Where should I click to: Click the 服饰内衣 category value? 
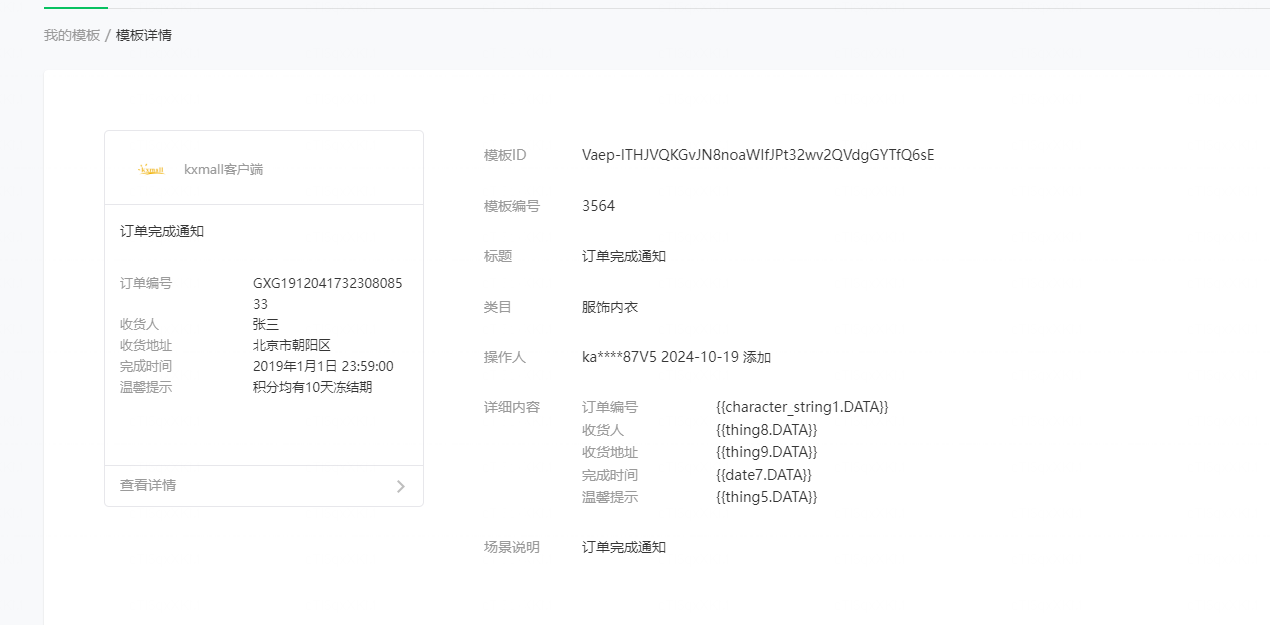click(610, 307)
